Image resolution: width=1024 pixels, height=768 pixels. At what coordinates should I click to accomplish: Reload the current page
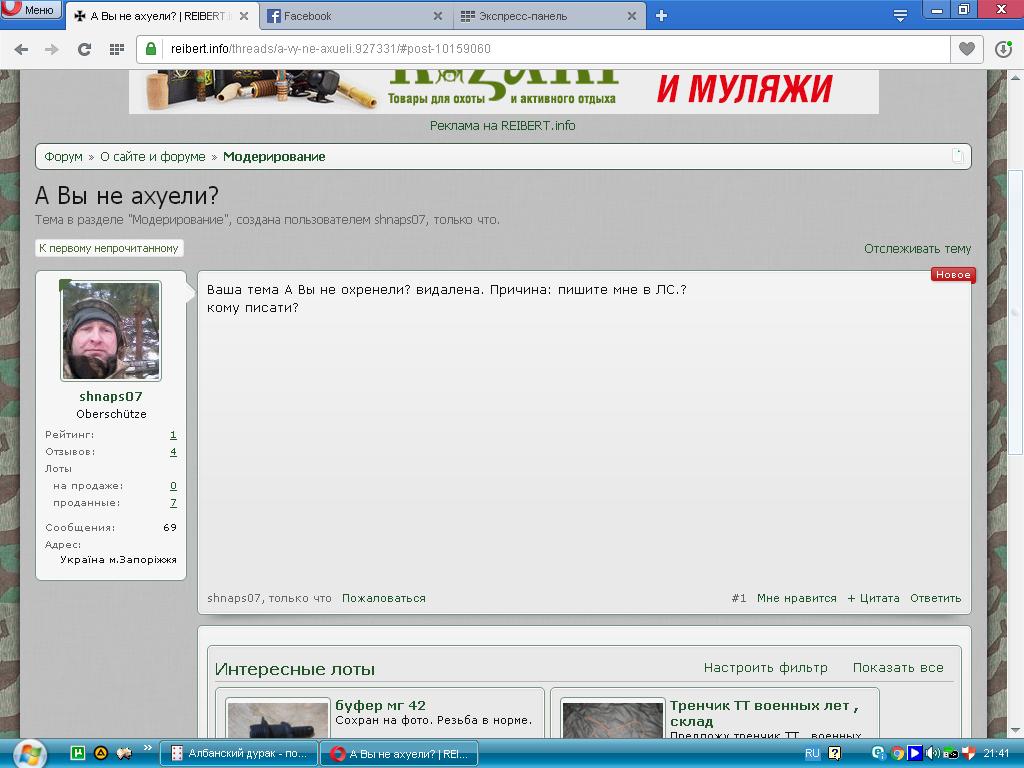coord(85,49)
